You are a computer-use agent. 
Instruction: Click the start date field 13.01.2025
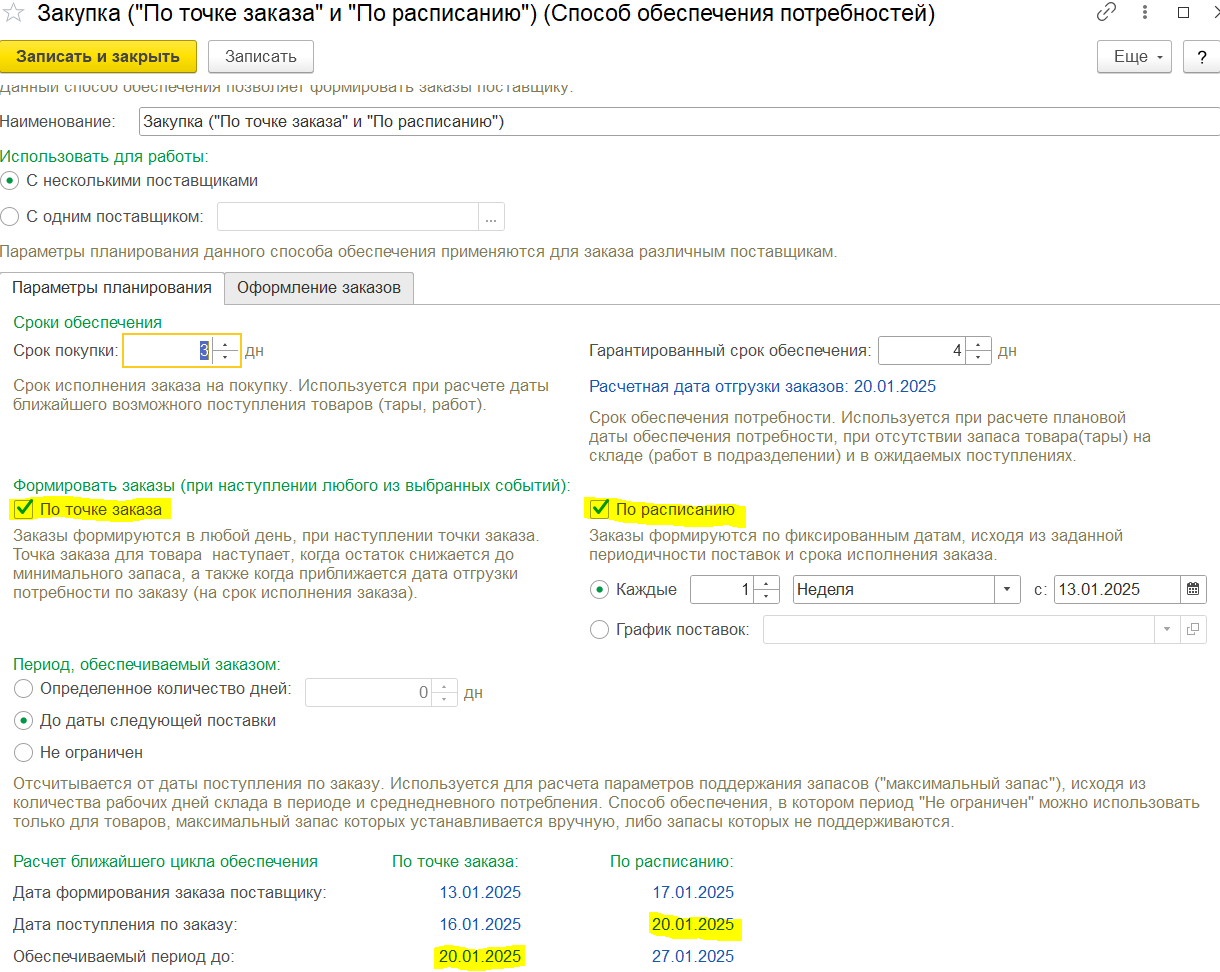point(1118,589)
